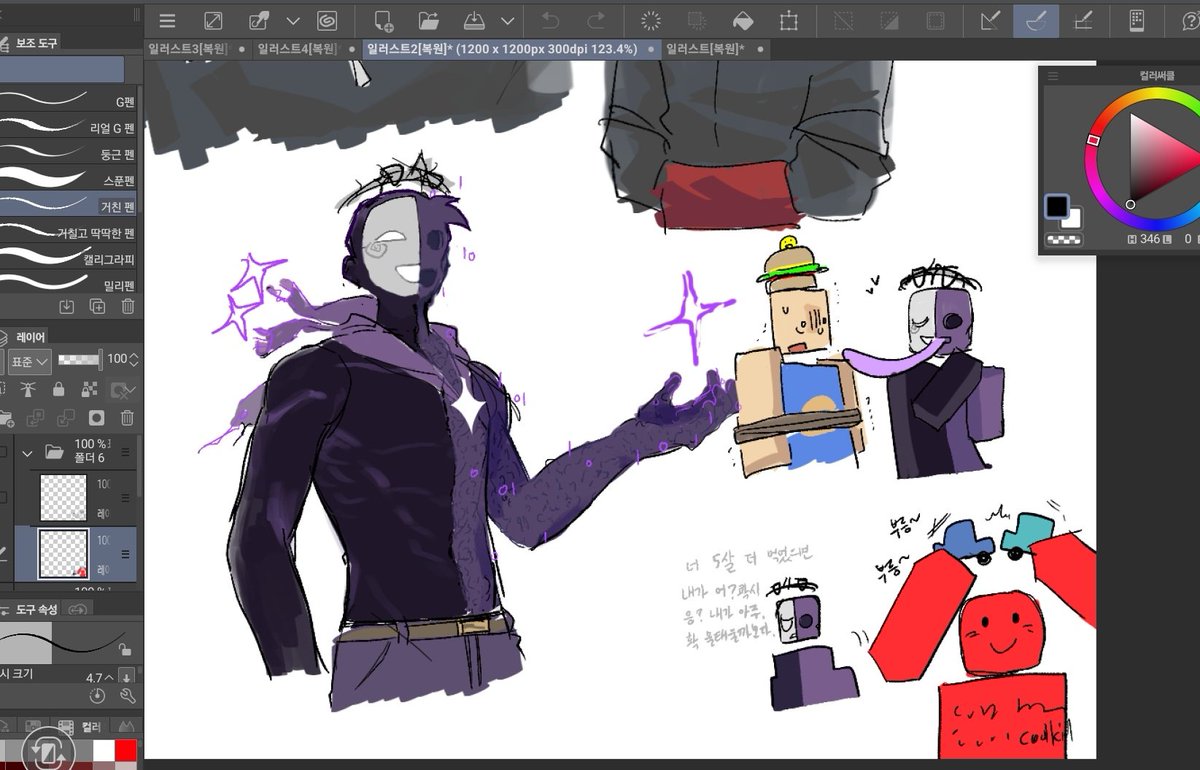This screenshot has width=1200, height=770.
Task: Collapse the 폴더 6 layer folder
Action: [28, 452]
